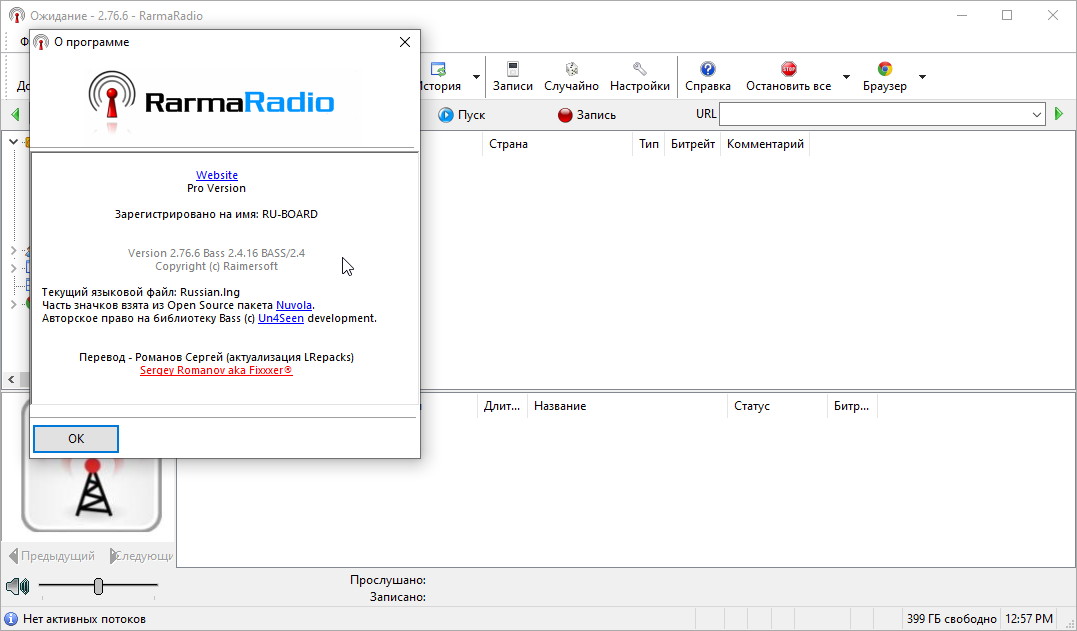Image resolution: width=1077 pixels, height=631 pixels.
Task: Click the green left arrow before Пуск
Action: point(16,114)
